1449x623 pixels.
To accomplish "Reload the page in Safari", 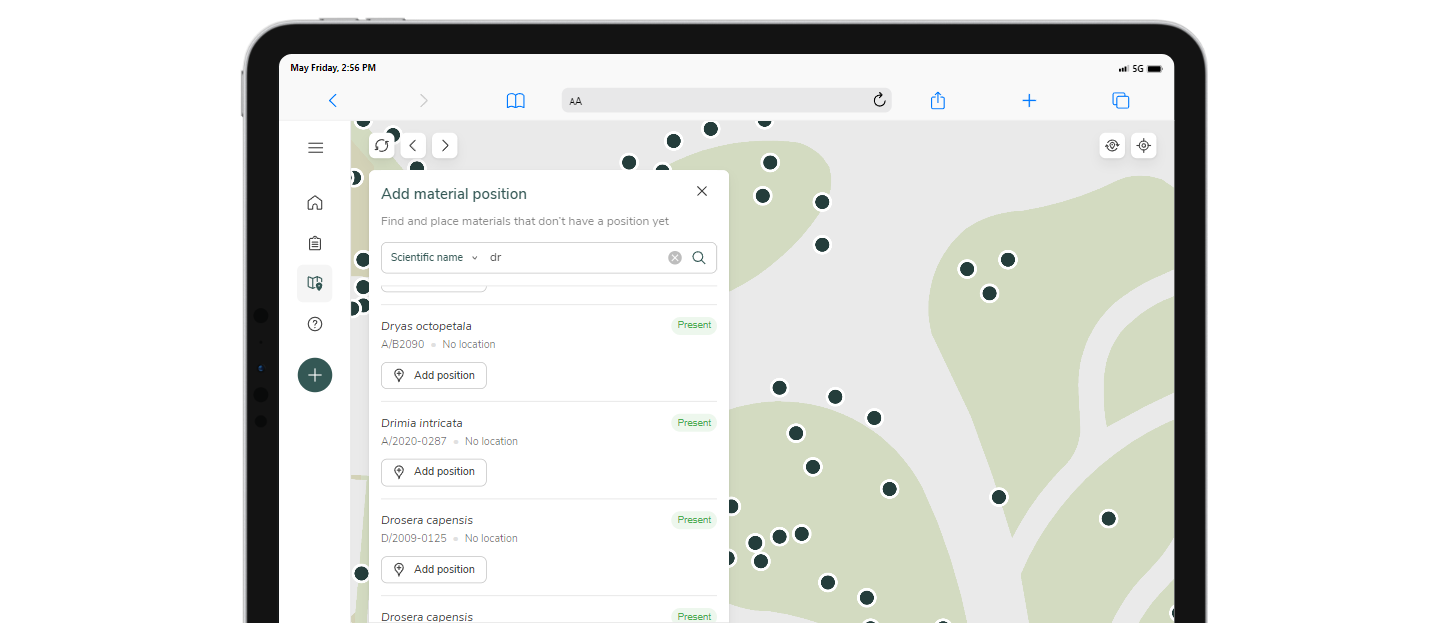I will 879,100.
